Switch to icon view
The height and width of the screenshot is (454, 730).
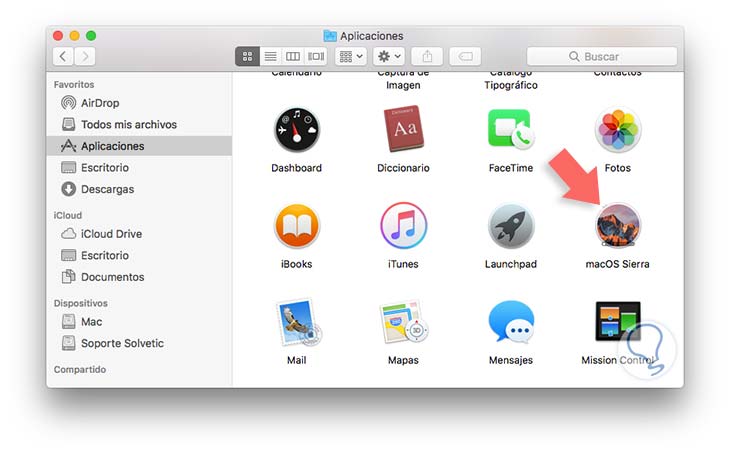247,56
